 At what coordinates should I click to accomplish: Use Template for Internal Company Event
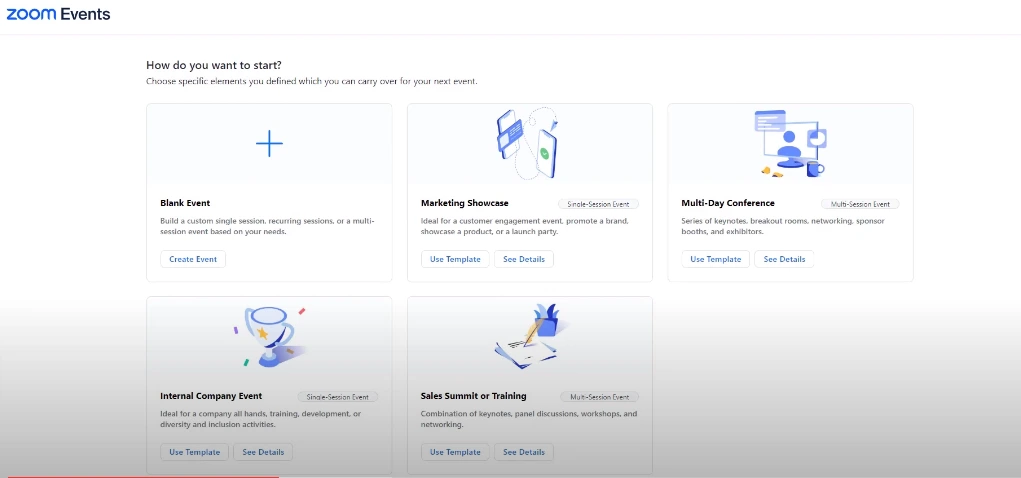194,452
